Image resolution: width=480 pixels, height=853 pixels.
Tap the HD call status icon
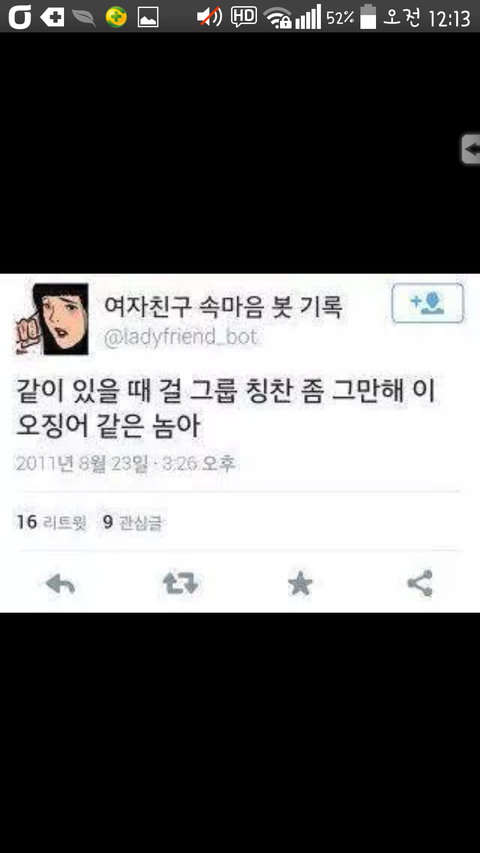click(x=244, y=16)
